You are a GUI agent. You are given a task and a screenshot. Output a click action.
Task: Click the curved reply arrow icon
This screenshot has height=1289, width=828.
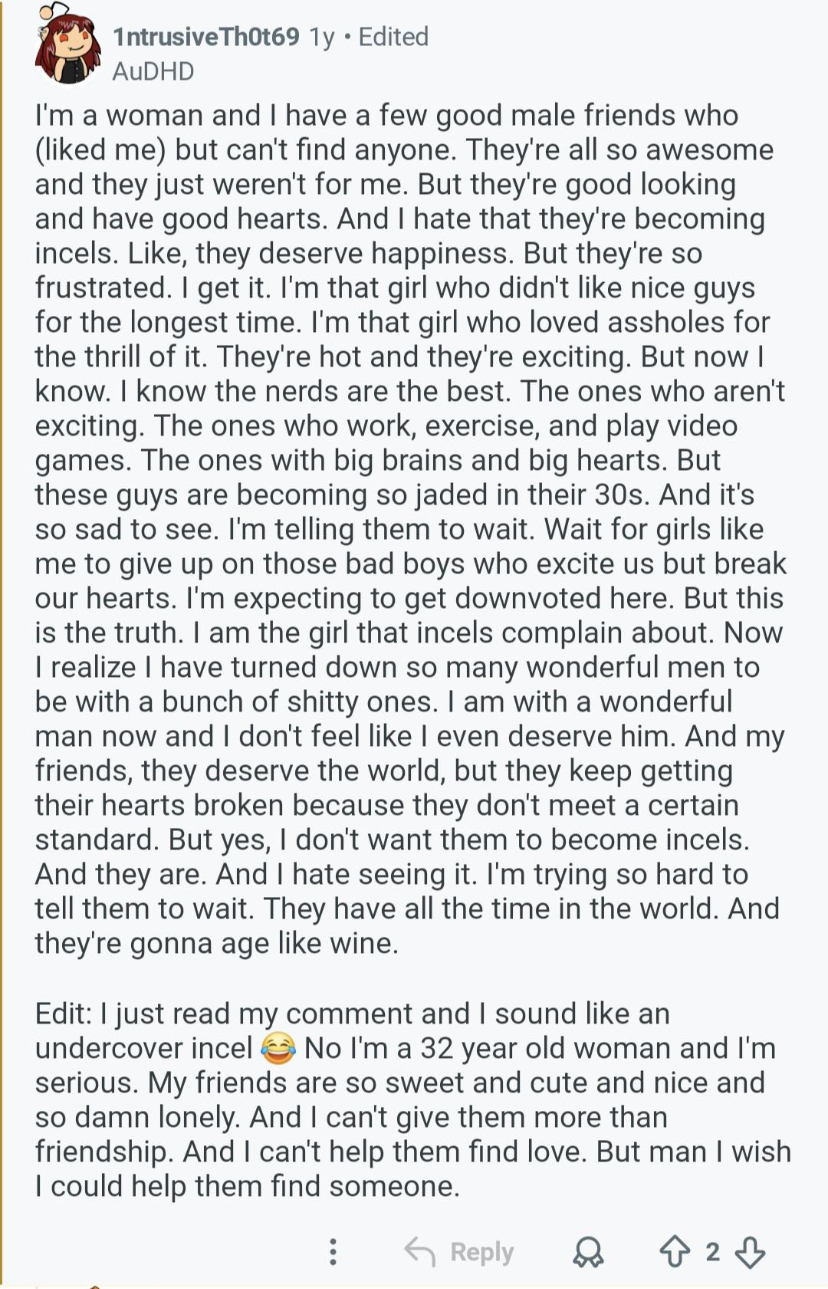click(421, 1251)
